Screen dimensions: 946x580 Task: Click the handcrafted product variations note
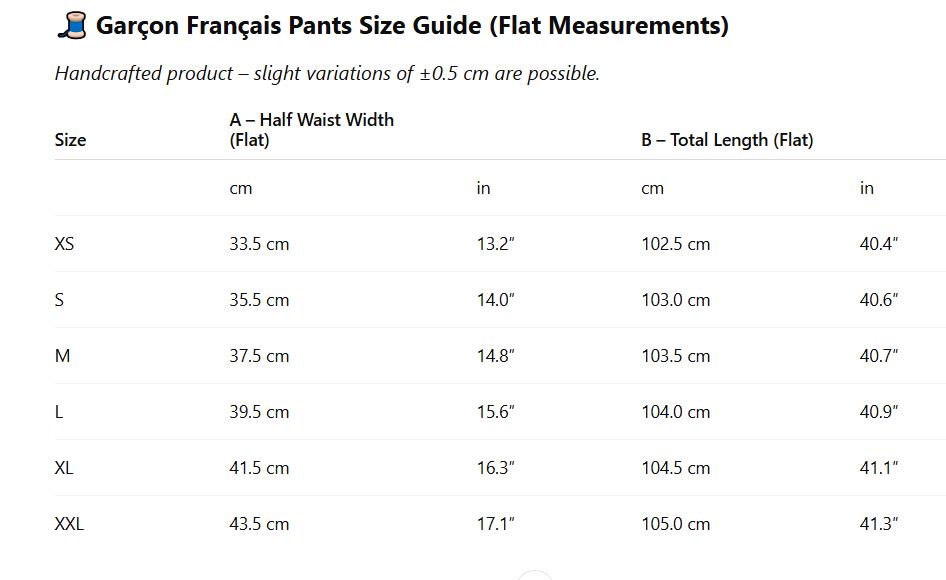click(x=327, y=74)
